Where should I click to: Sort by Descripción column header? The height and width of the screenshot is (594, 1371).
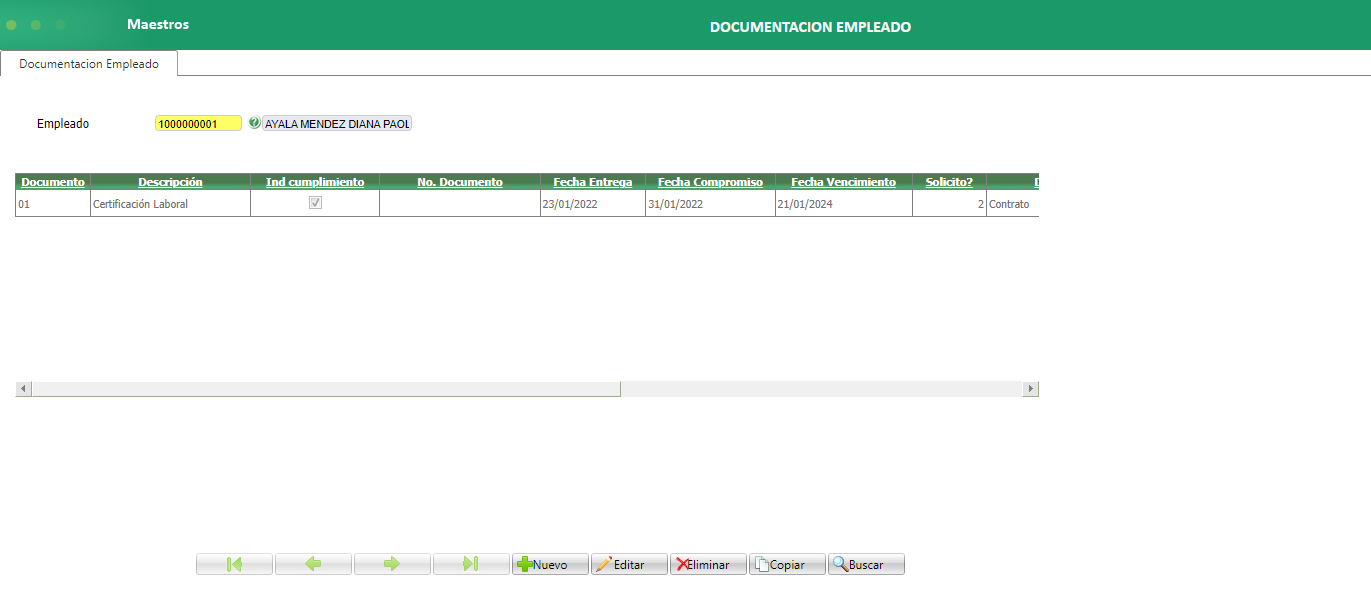pos(170,182)
